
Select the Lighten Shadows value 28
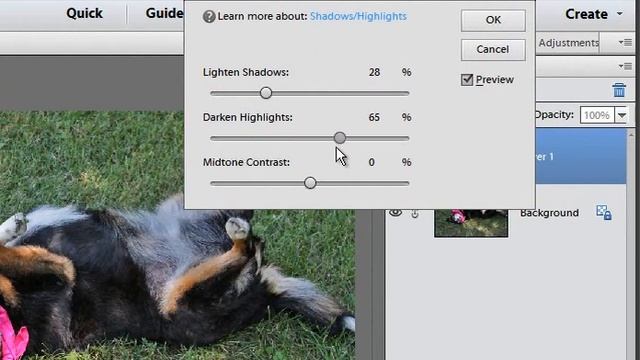click(374, 72)
